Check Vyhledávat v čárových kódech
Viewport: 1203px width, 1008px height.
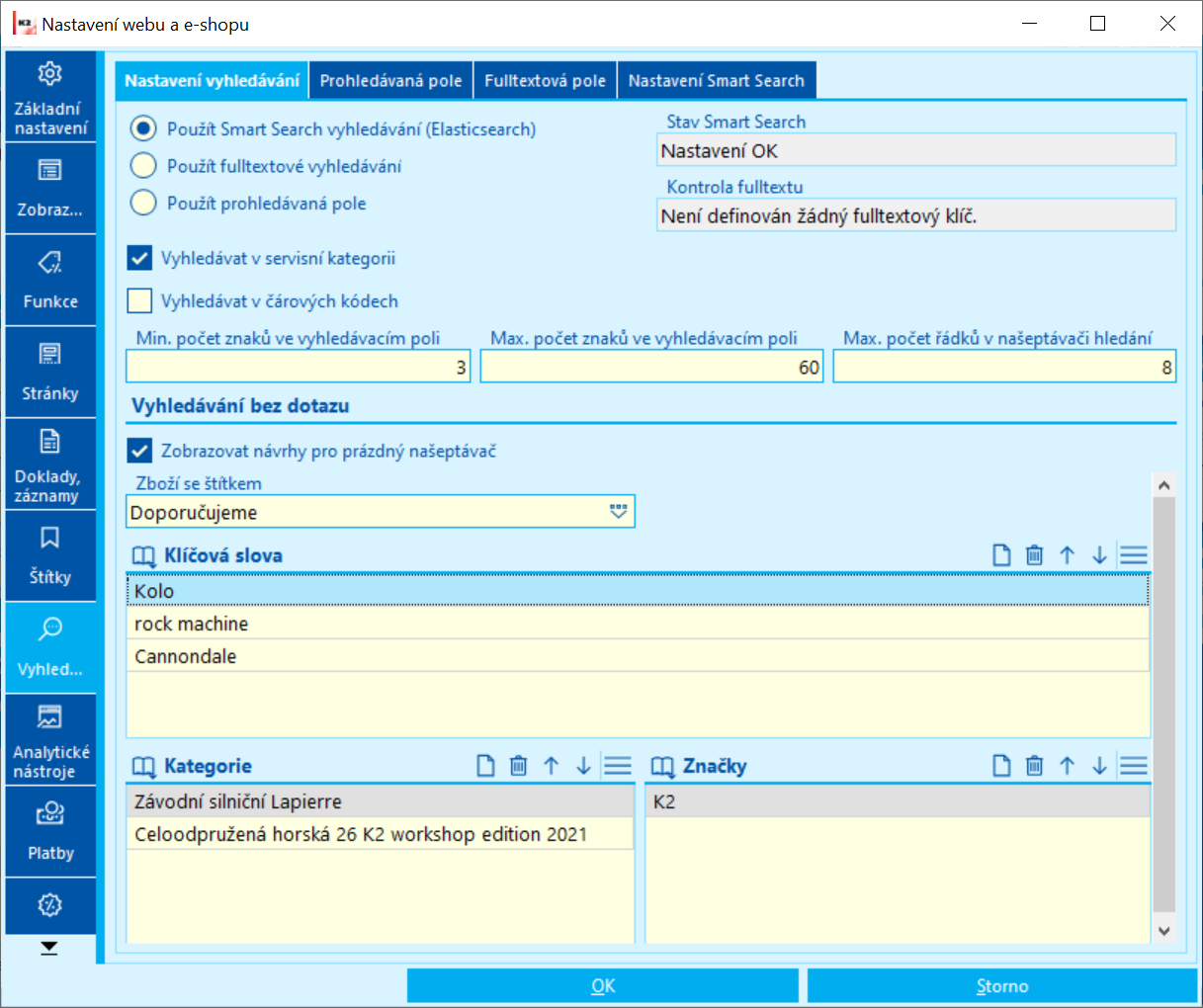click(x=139, y=300)
